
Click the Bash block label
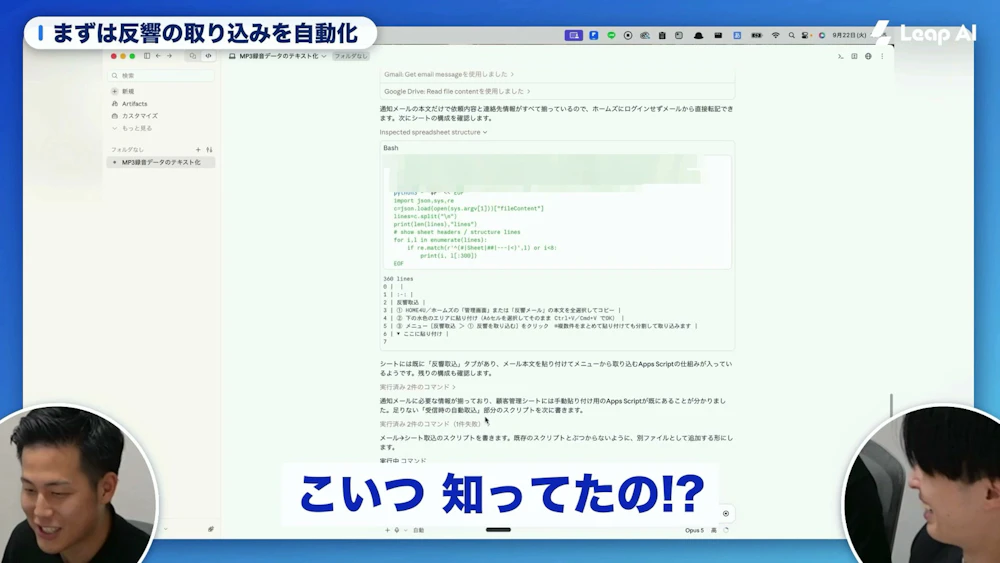391,148
